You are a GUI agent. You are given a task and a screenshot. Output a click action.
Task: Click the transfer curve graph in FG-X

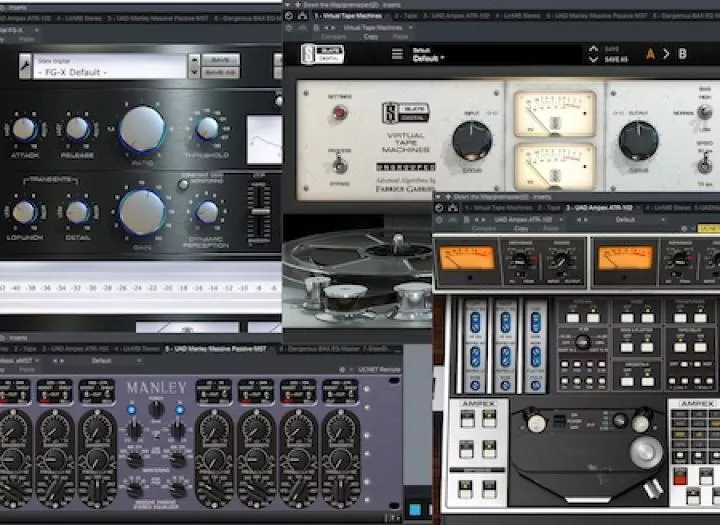point(264,140)
